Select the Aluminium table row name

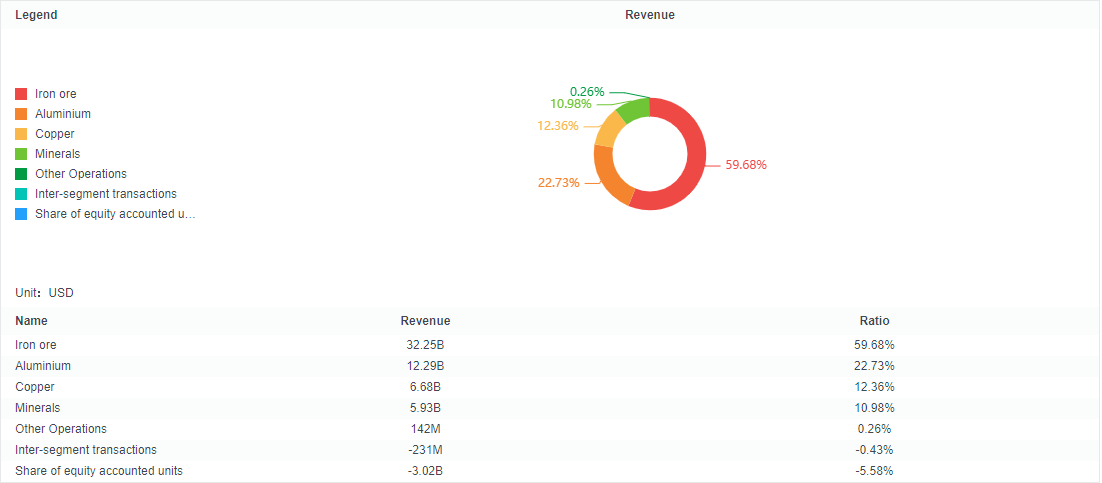(43, 366)
